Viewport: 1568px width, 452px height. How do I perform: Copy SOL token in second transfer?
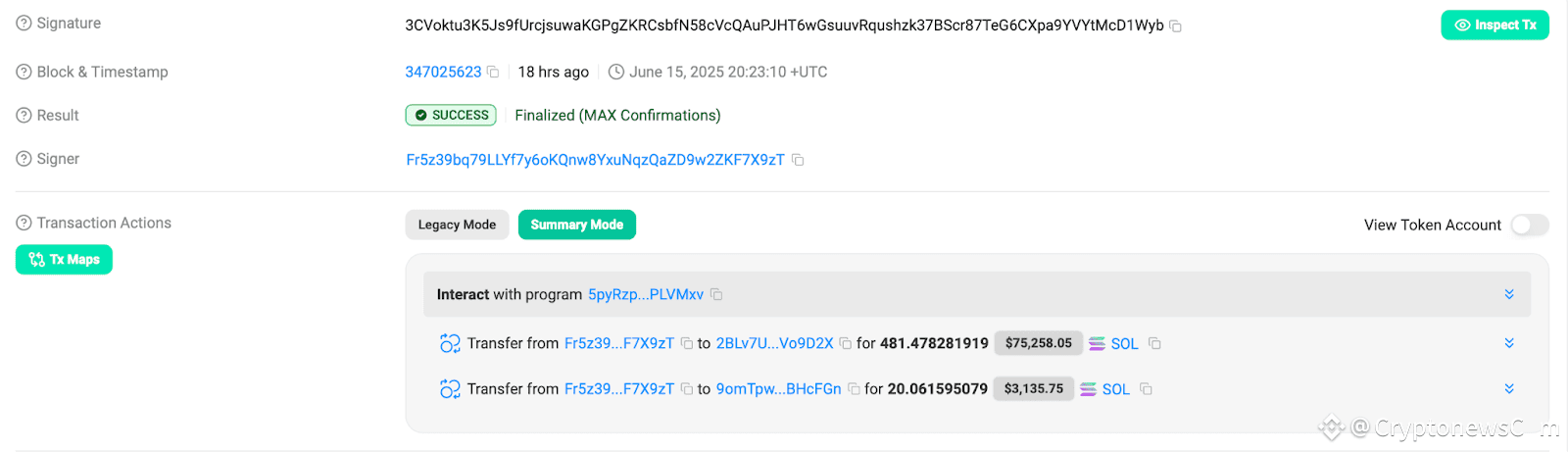tap(1146, 389)
